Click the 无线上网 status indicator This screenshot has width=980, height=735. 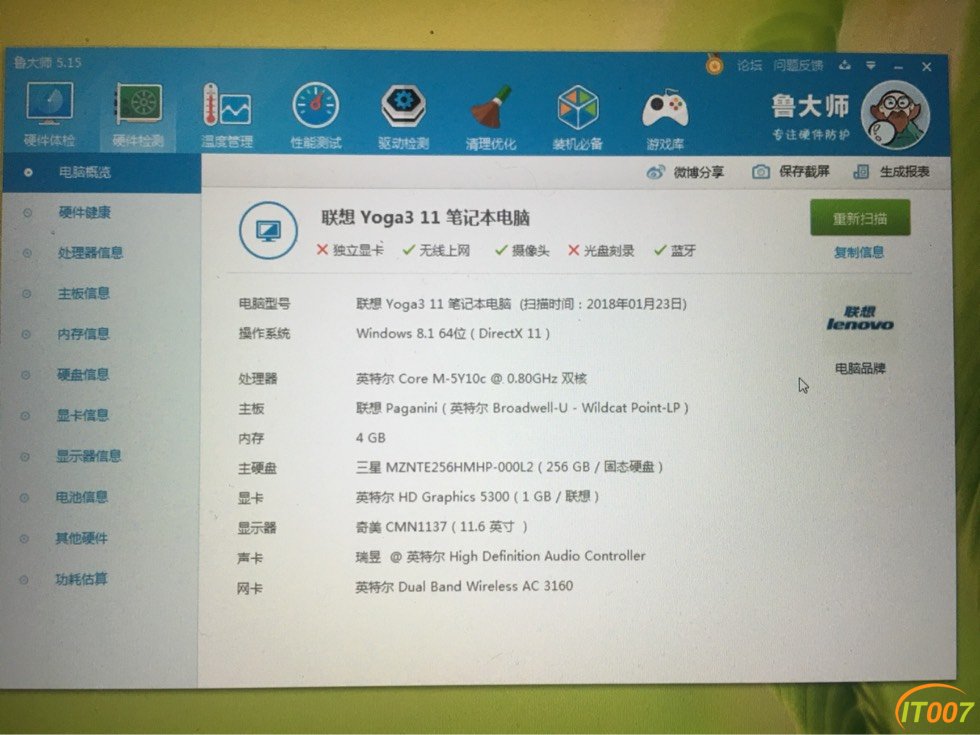pos(436,251)
